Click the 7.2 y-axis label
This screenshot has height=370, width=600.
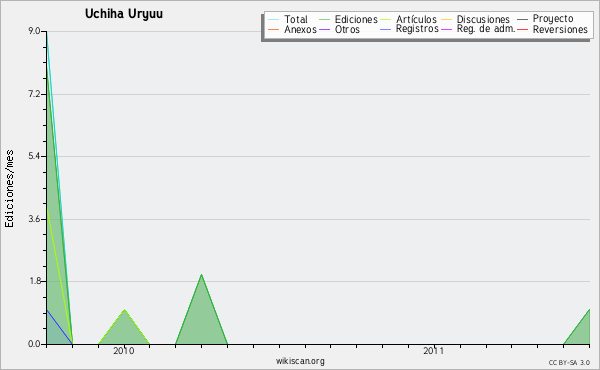34,94
